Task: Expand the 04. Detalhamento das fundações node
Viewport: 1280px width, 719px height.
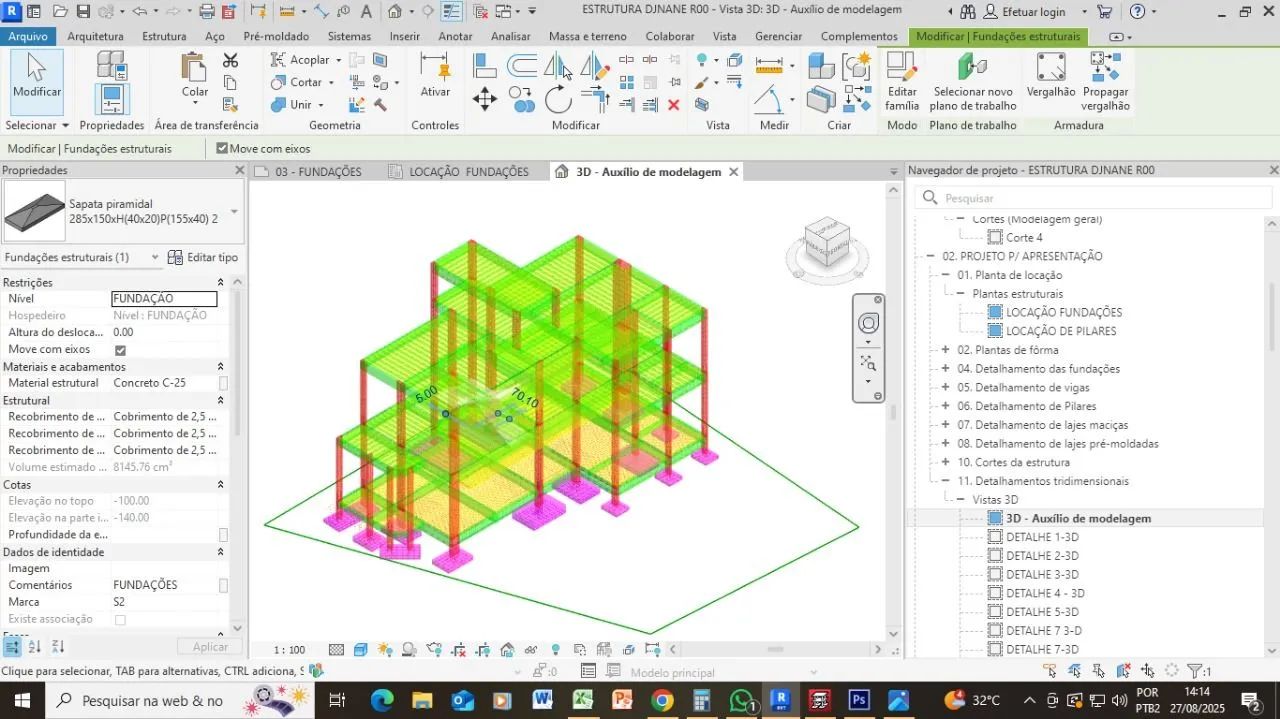Action: pyautogui.click(x=945, y=368)
